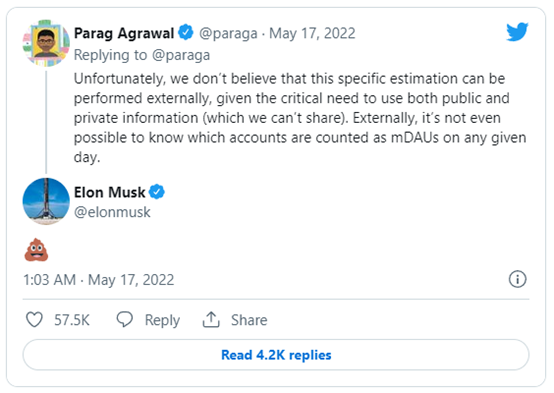The height and width of the screenshot is (393, 554).
Task: Click the @elonmusk handle
Action: (x=112, y=212)
